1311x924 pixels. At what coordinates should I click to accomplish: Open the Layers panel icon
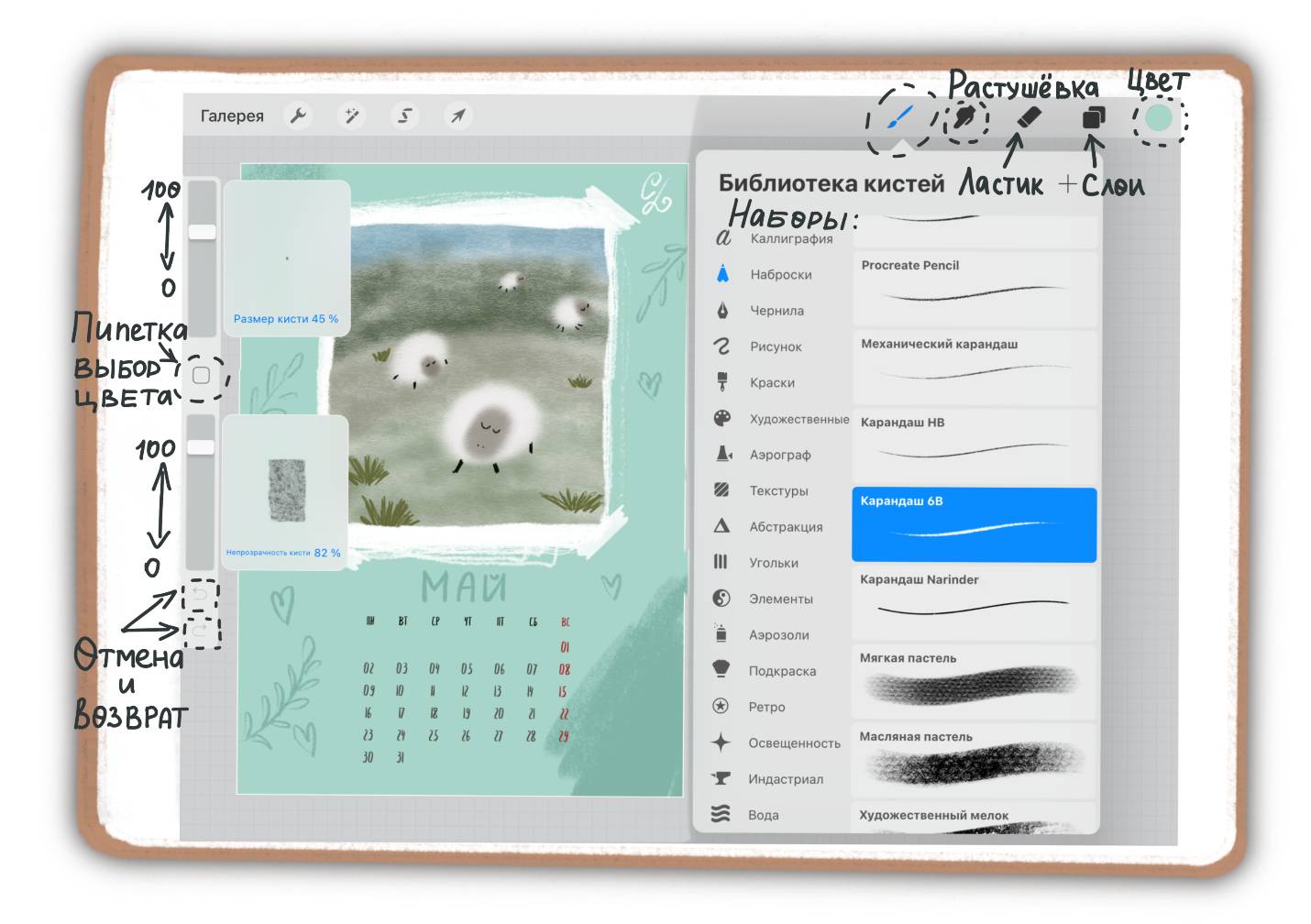coord(1094,117)
